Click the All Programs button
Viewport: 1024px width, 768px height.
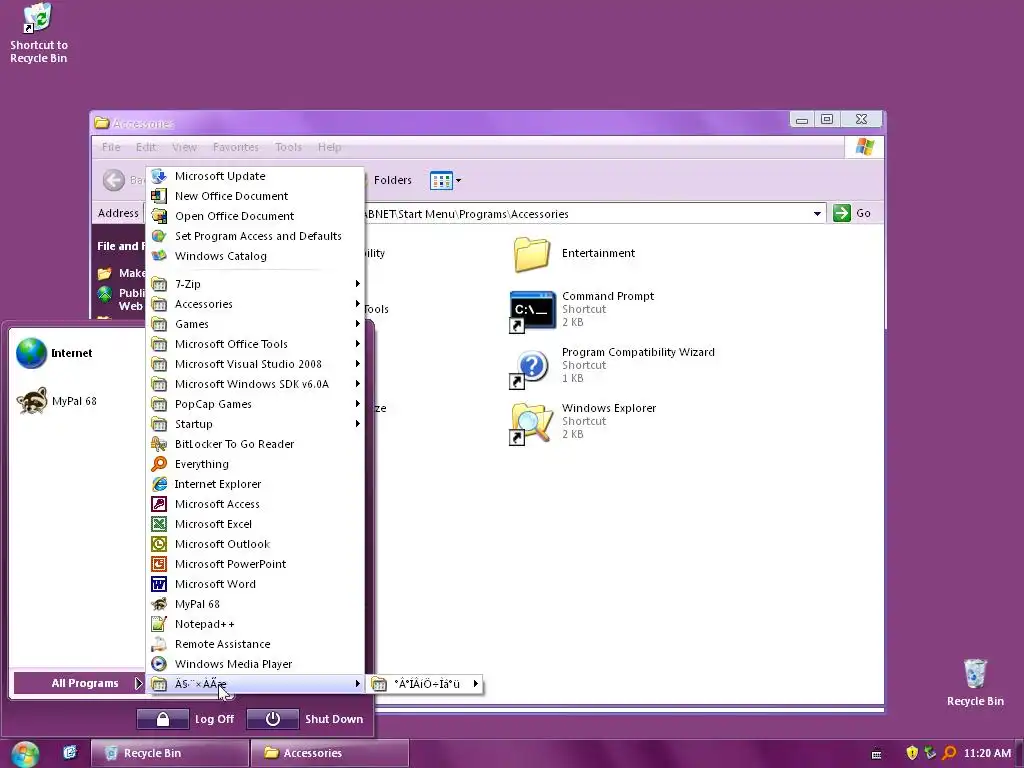coord(78,683)
